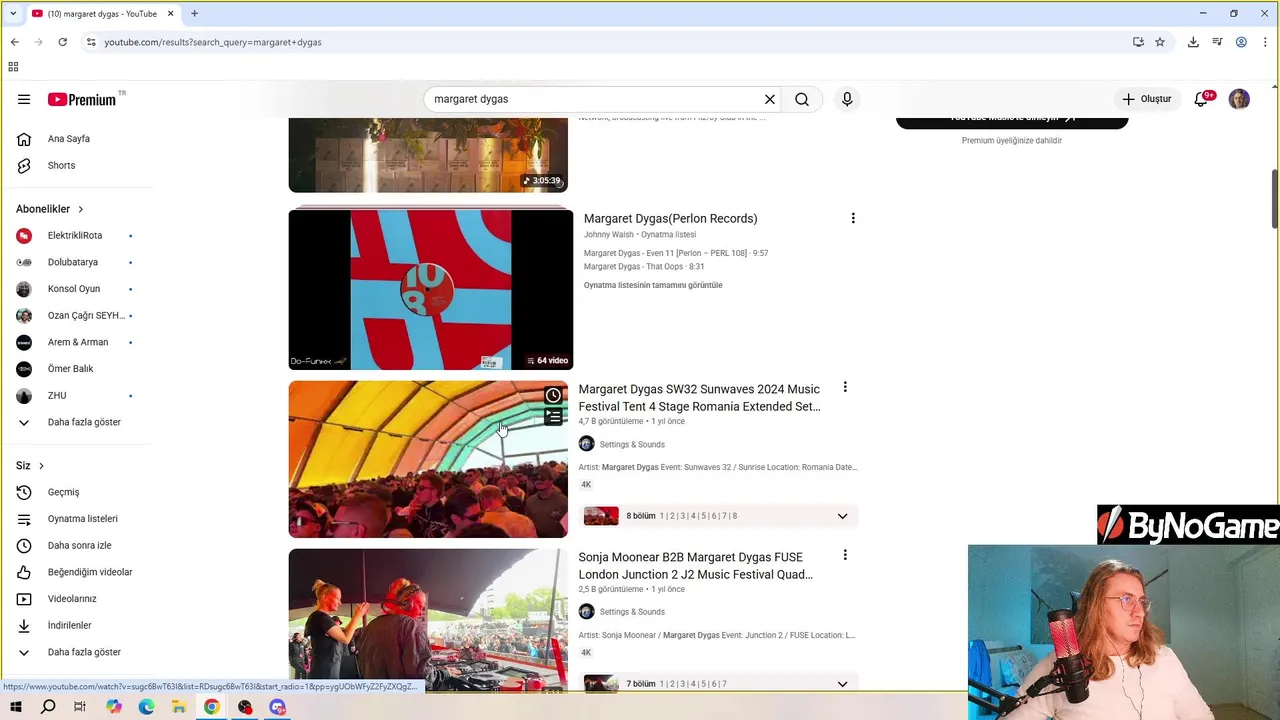This screenshot has height=720, width=1280.
Task: Expand the Abonelikler section chevron
Action: [81, 209]
